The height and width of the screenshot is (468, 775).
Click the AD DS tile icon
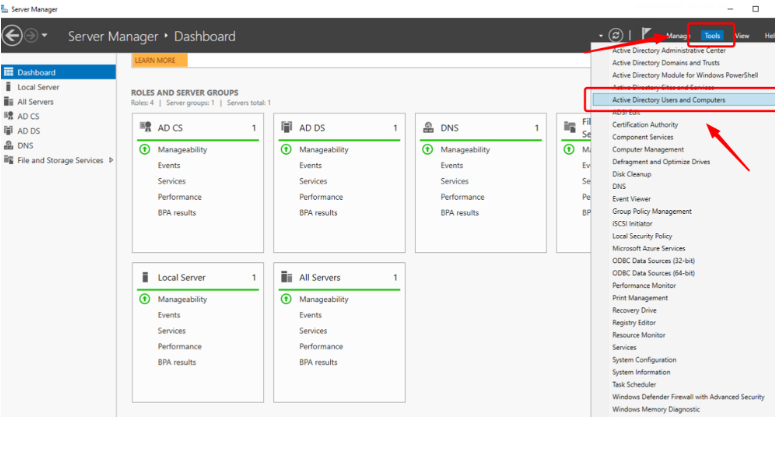287,128
